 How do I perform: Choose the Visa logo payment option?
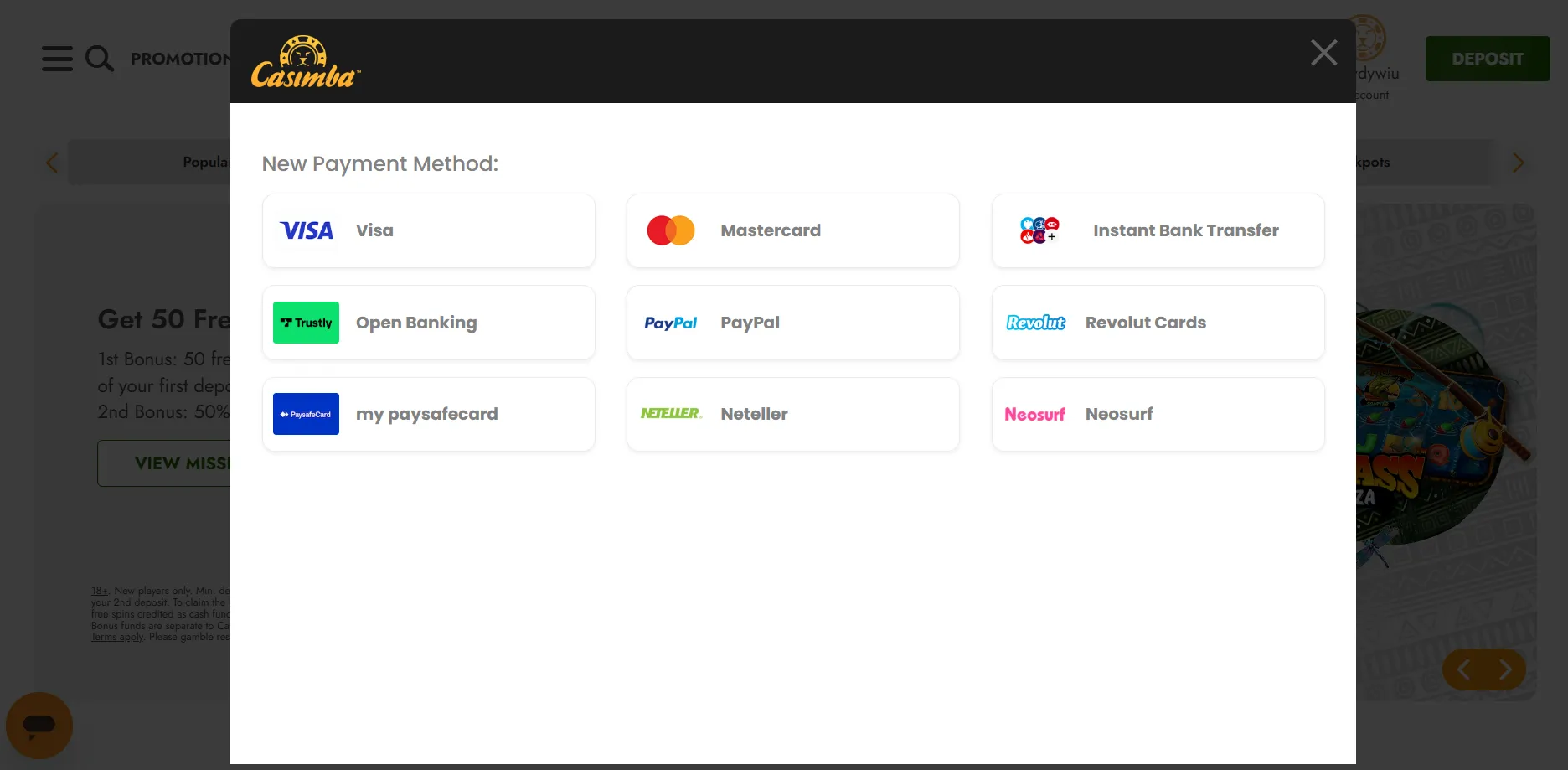(x=307, y=230)
